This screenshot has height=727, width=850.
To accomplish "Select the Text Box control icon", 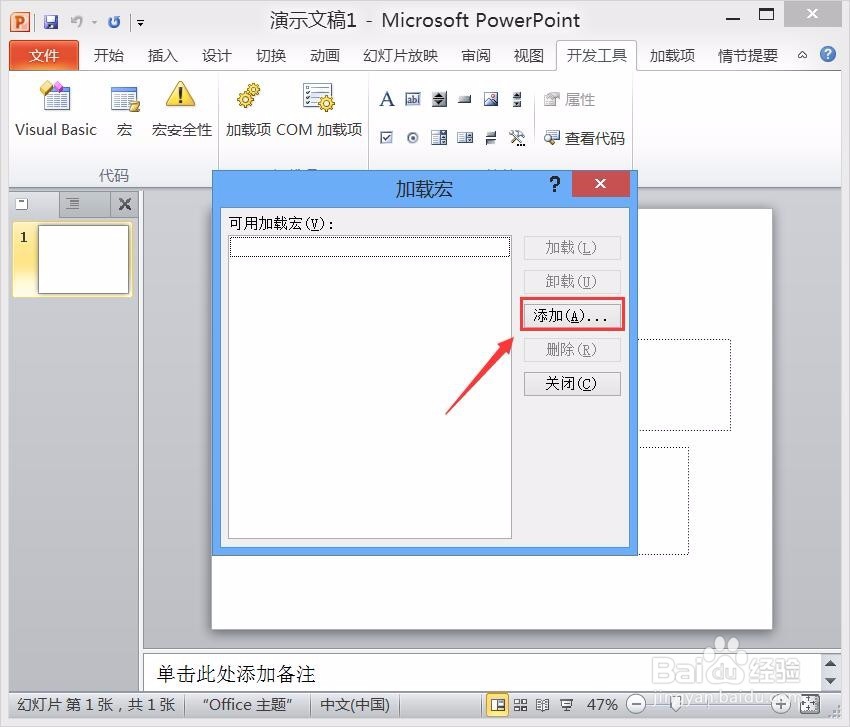I will 413,99.
